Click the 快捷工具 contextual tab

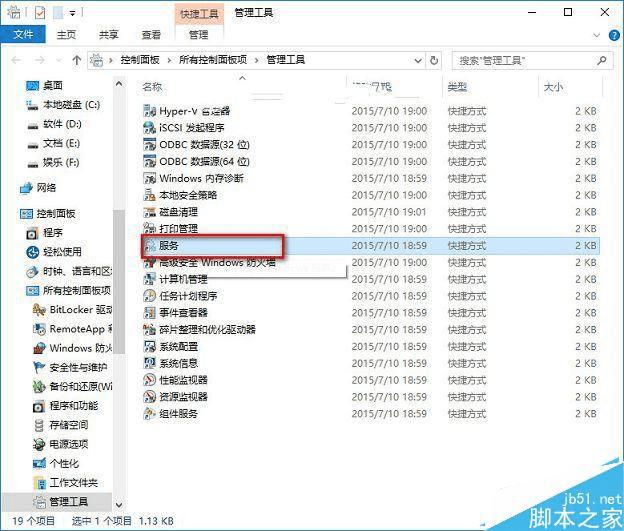199,14
